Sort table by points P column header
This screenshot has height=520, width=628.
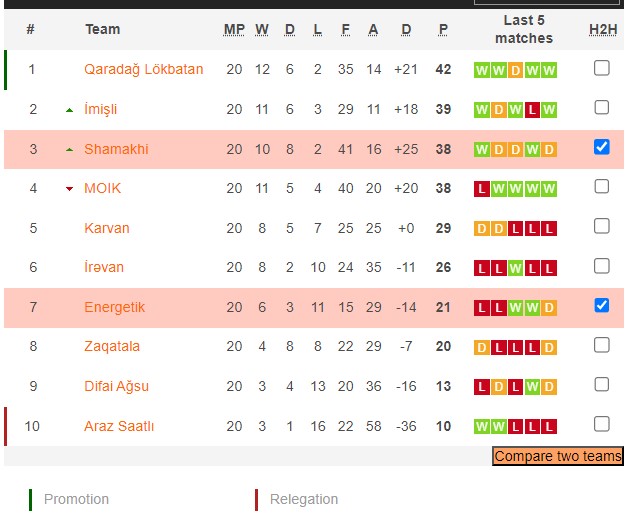pos(443,29)
